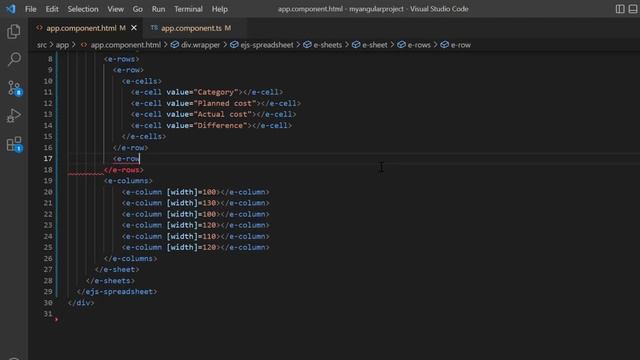The width and height of the screenshot is (640, 360).
Task: Select src in breadcrumb
Action: (42, 45)
